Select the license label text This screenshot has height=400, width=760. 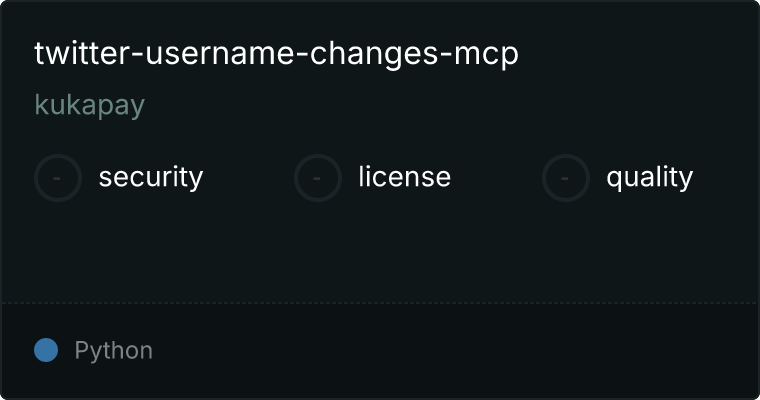click(x=405, y=176)
